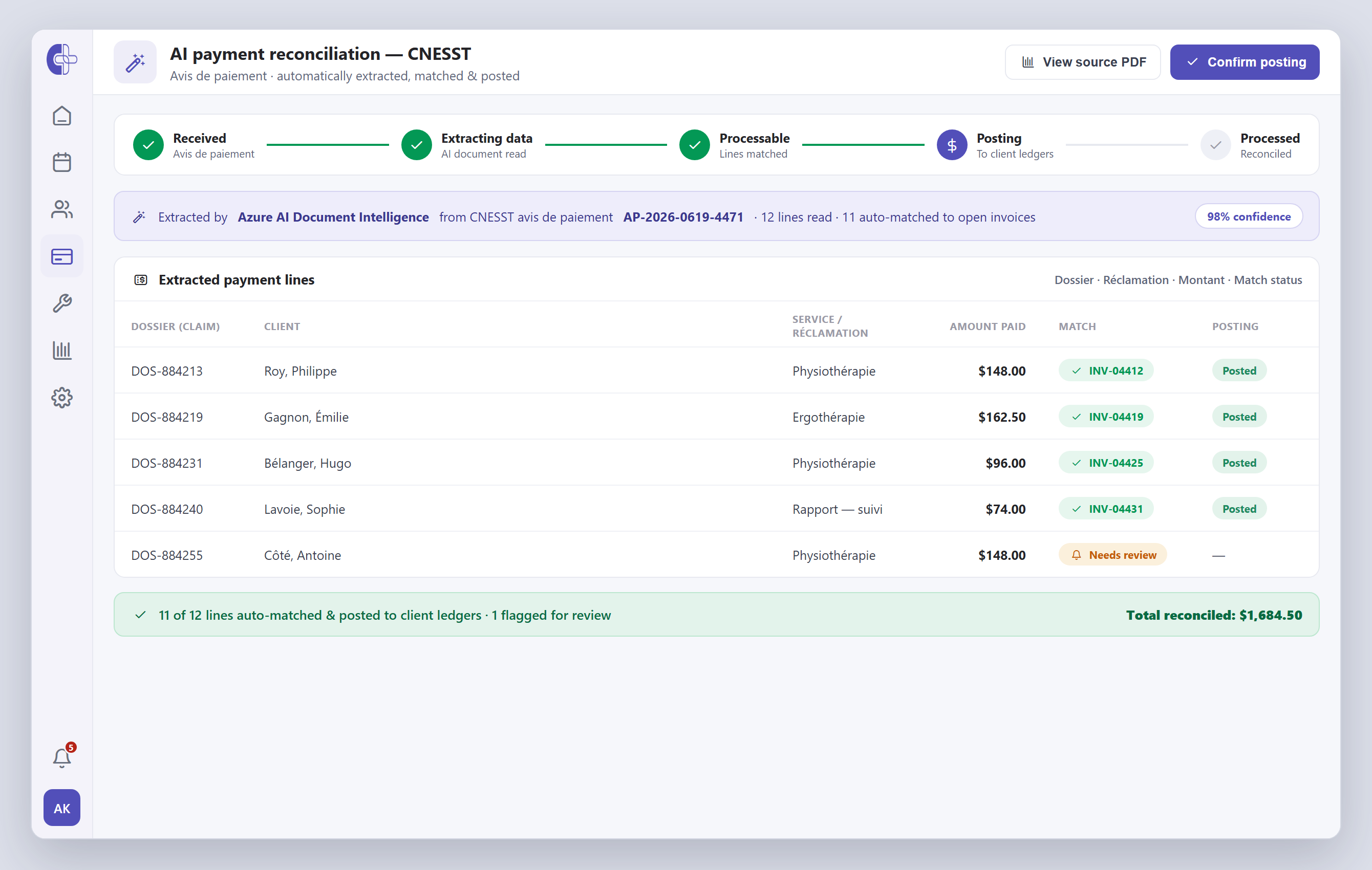Select dossier DOS-884255

pyautogui.click(x=167, y=555)
